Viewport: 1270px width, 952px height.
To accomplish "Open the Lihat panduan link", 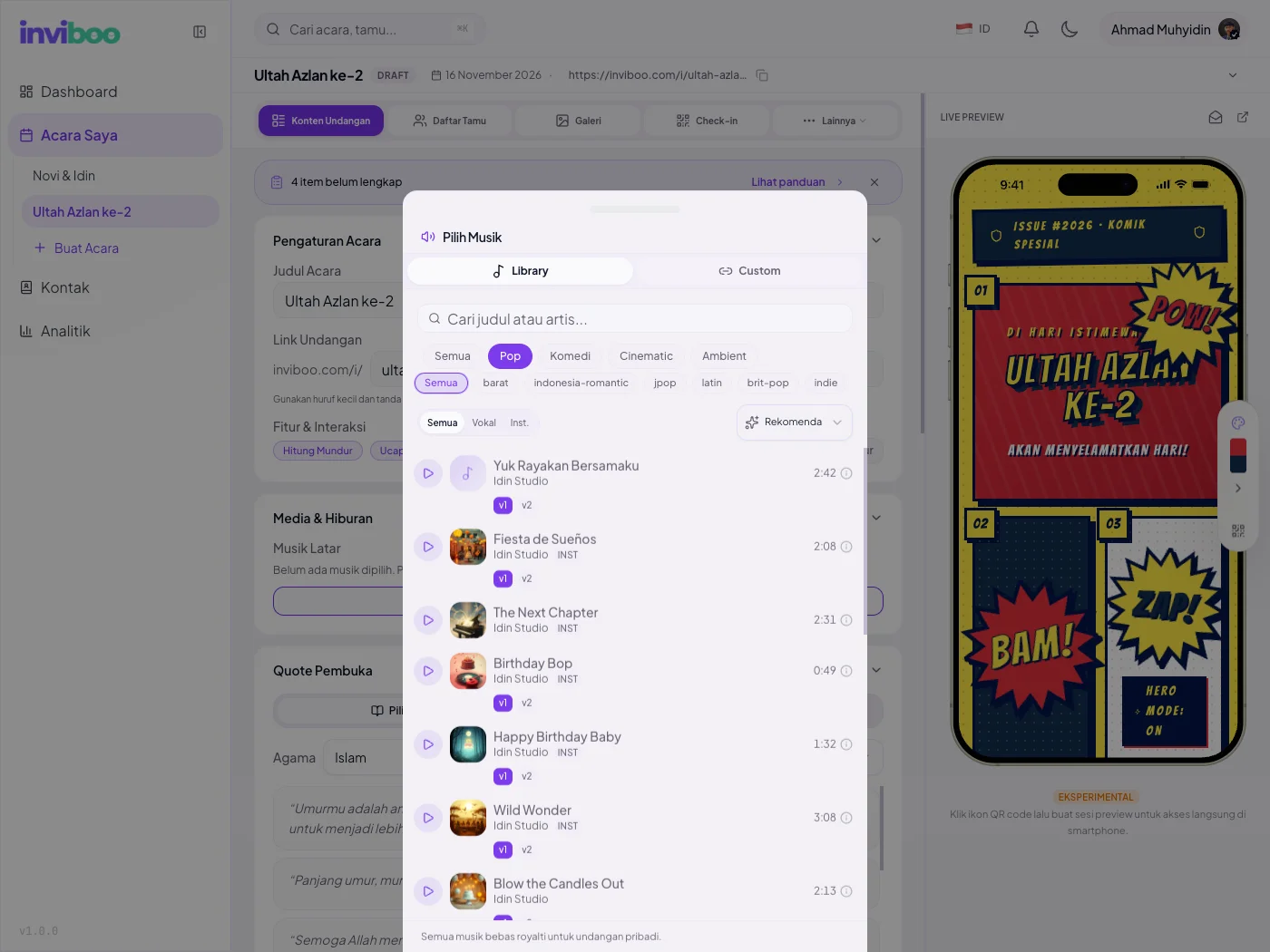I will pos(788,182).
